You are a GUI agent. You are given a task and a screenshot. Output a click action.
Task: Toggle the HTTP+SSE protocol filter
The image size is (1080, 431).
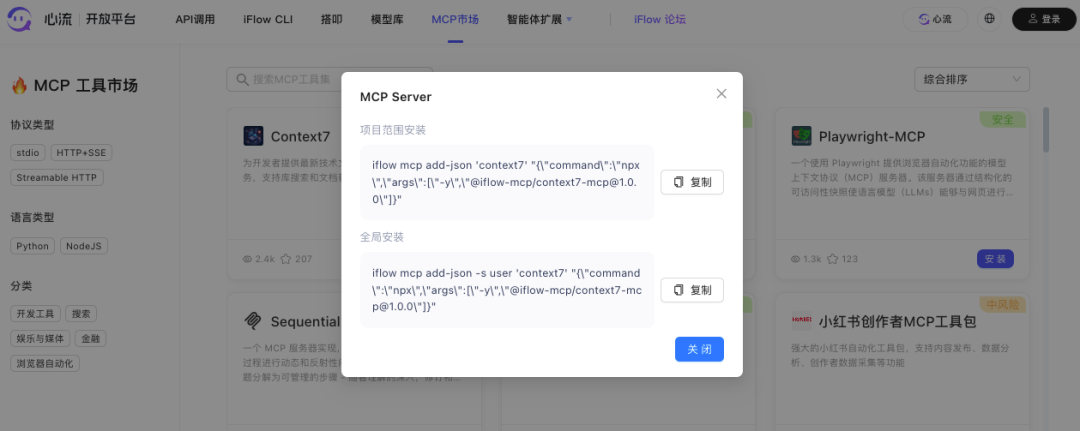pos(81,153)
